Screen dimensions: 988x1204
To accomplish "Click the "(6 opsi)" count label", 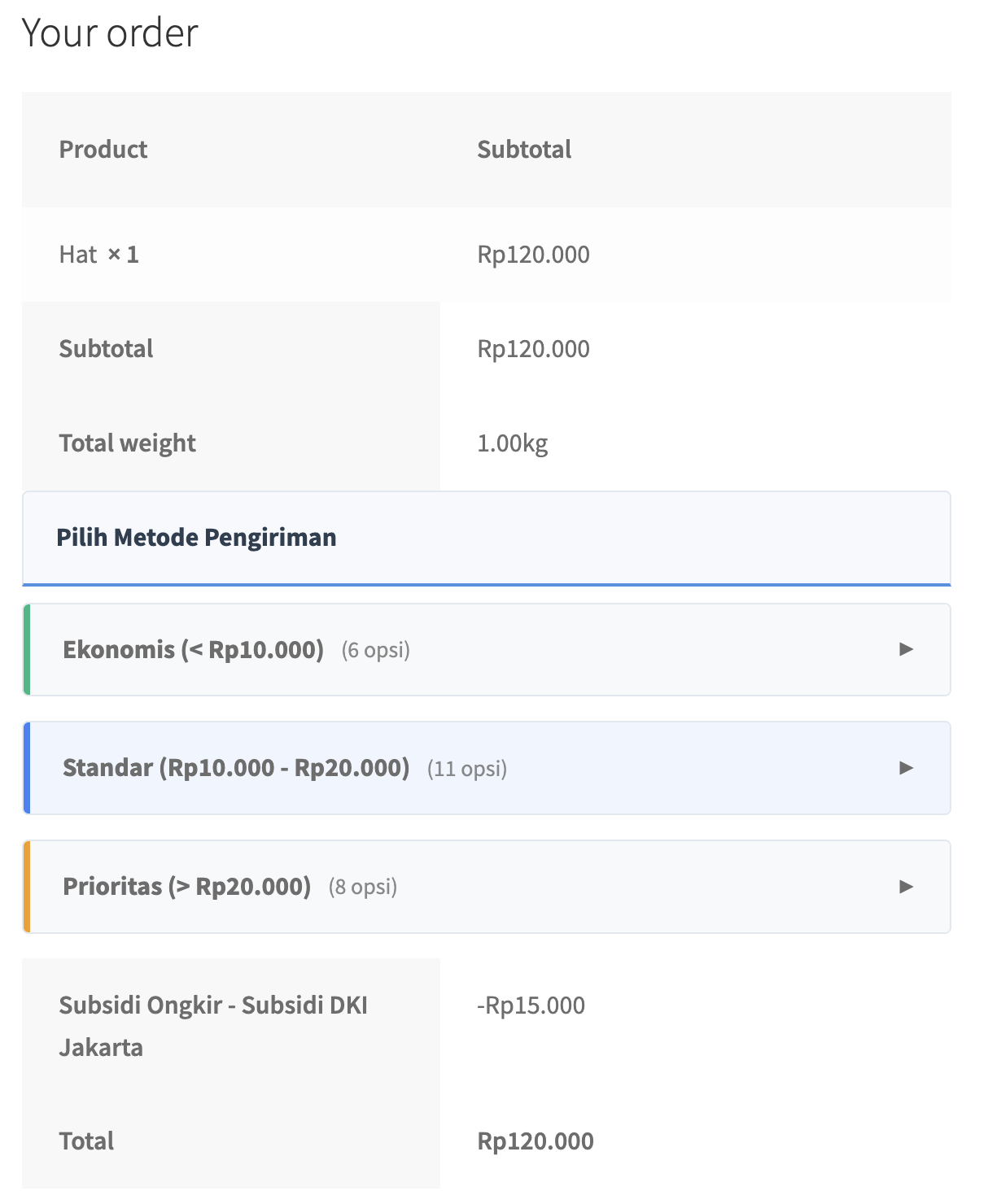I will pyautogui.click(x=375, y=651).
